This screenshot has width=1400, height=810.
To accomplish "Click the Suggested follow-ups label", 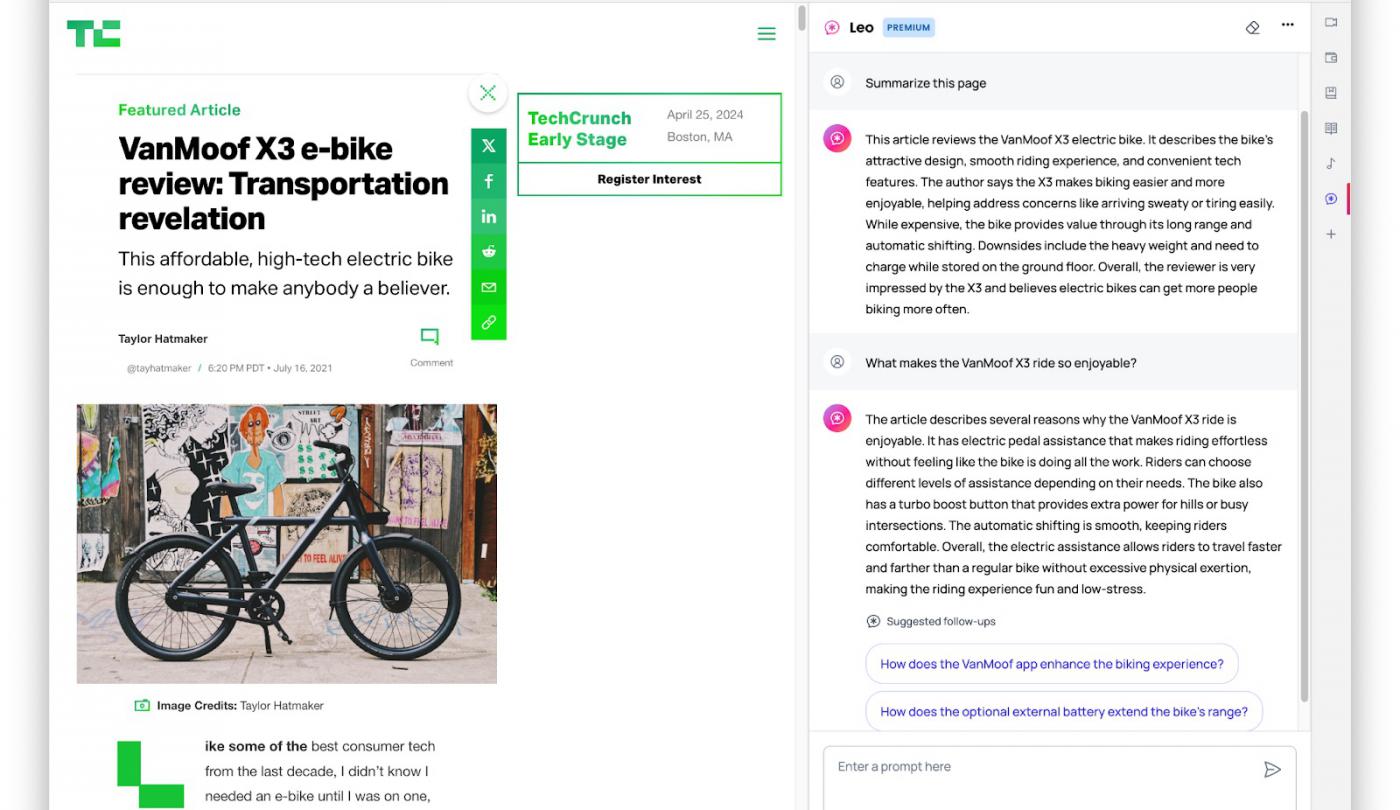I will [x=941, y=621].
